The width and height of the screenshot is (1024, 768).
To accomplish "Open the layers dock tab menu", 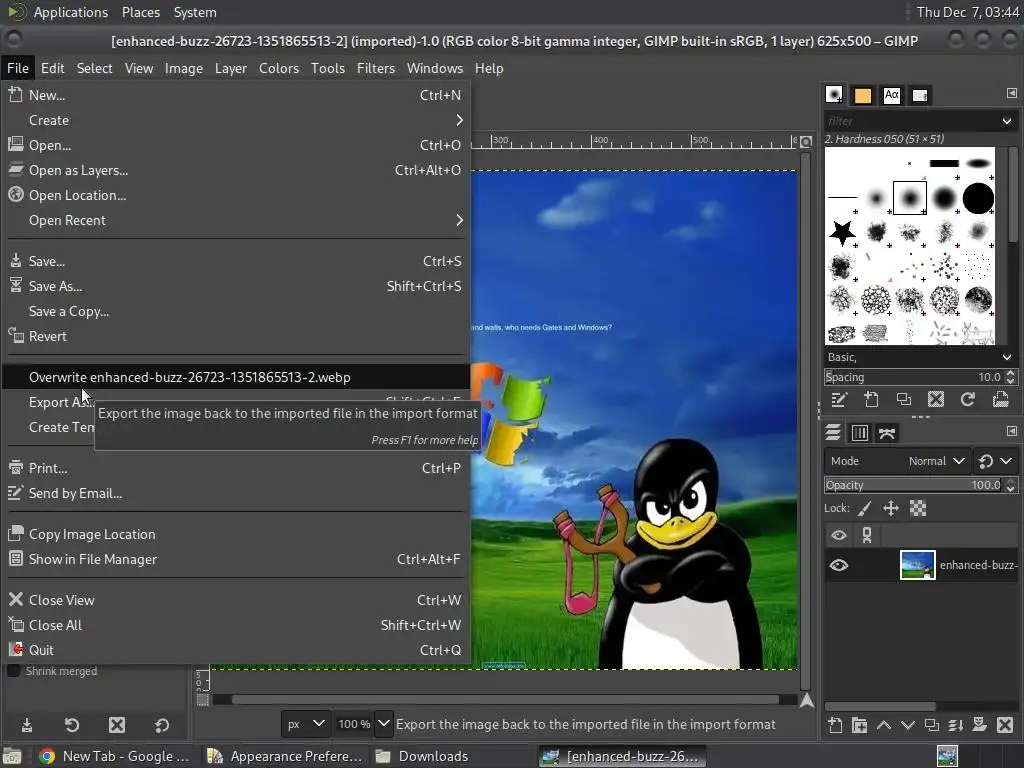I will click(x=1011, y=431).
